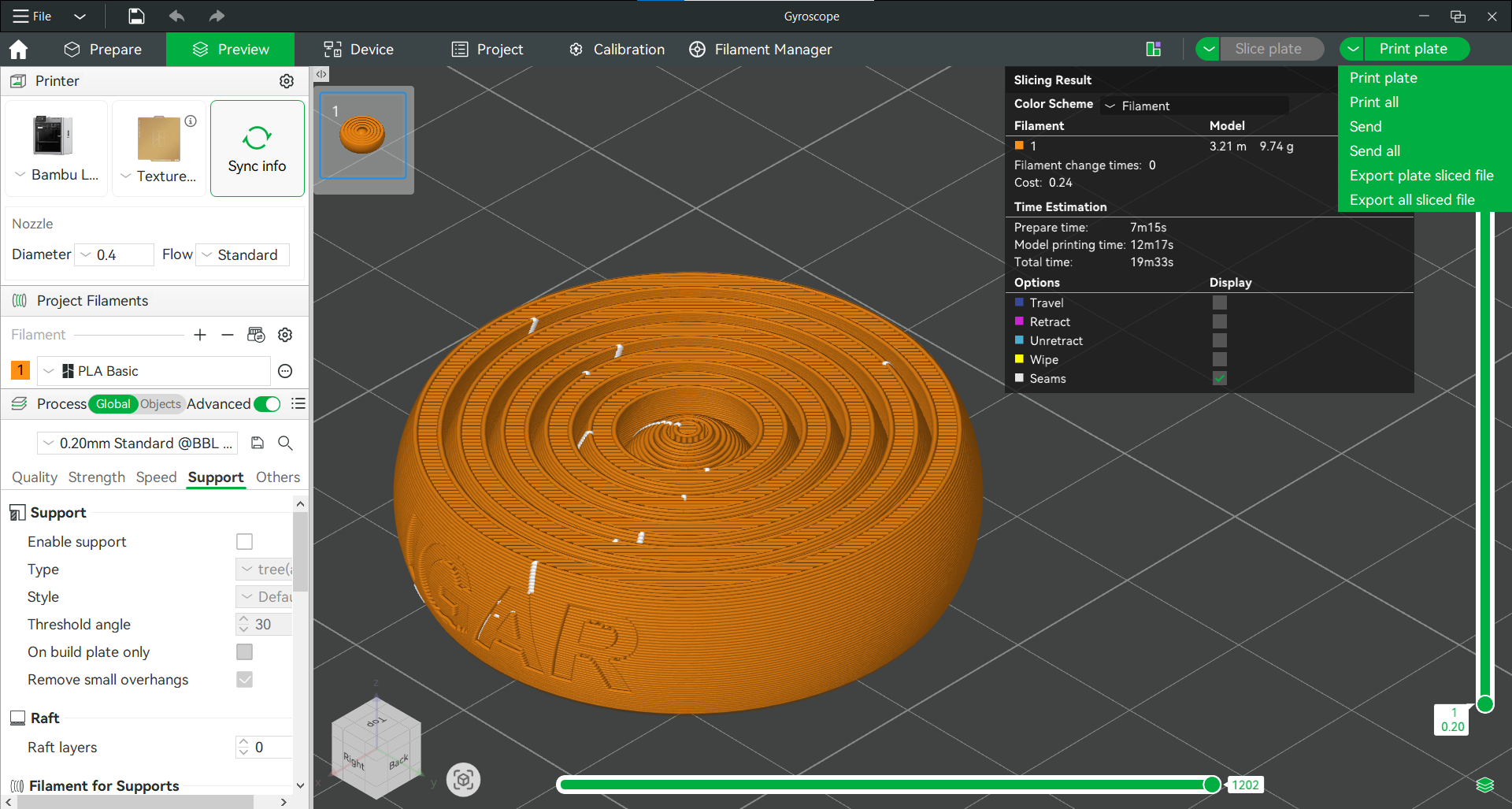1512x809 pixels.
Task: Click the vertical layer slider handle
Action: point(1485,704)
